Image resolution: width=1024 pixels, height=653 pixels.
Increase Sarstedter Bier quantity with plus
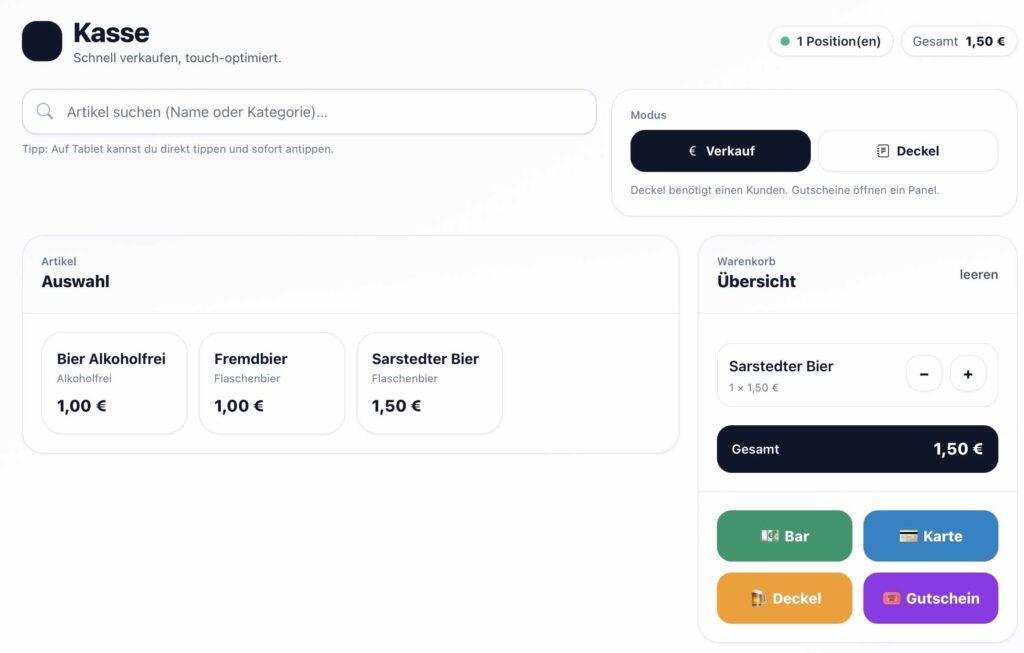pyautogui.click(x=968, y=374)
